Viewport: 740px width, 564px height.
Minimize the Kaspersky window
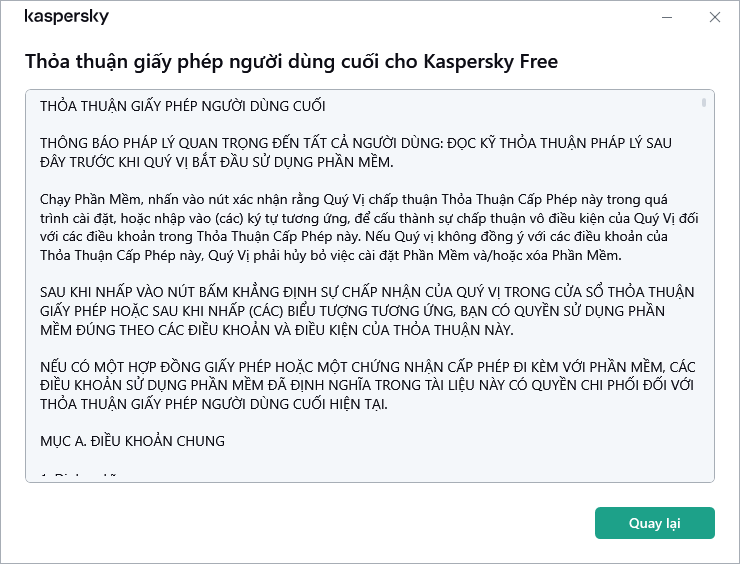[667, 17]
